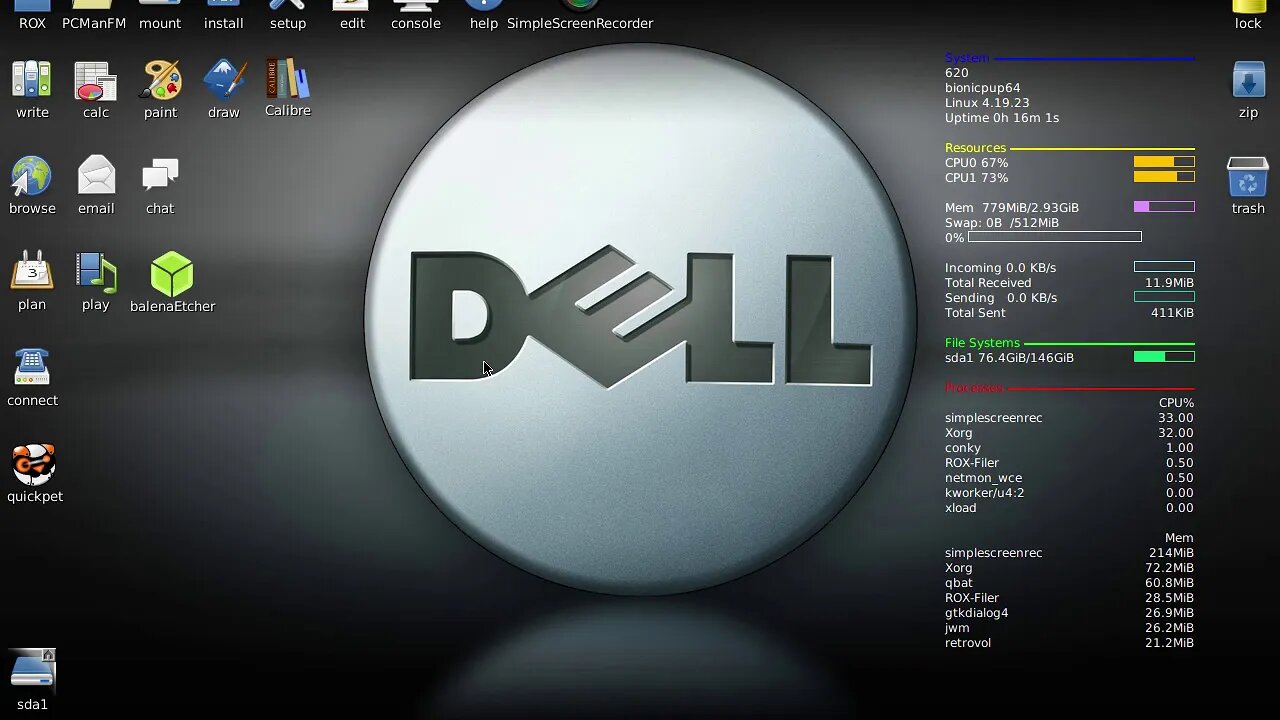
Task: Click the Resources section heading
Action: (975, 148)
